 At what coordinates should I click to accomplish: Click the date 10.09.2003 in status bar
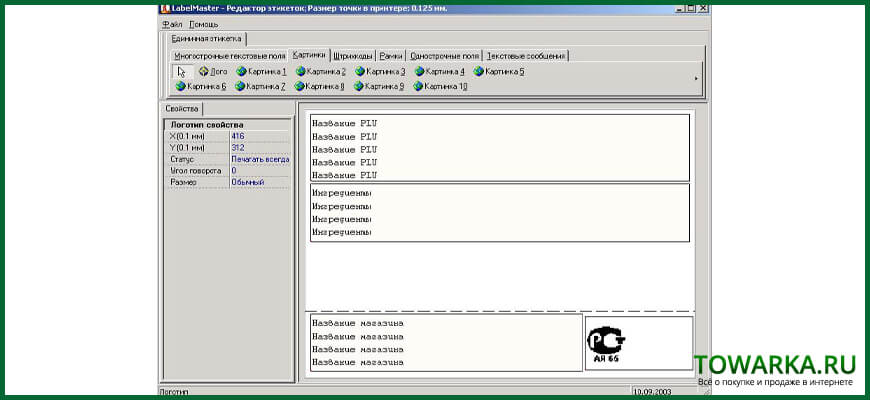pyautogui.click(x=652, y=392)
